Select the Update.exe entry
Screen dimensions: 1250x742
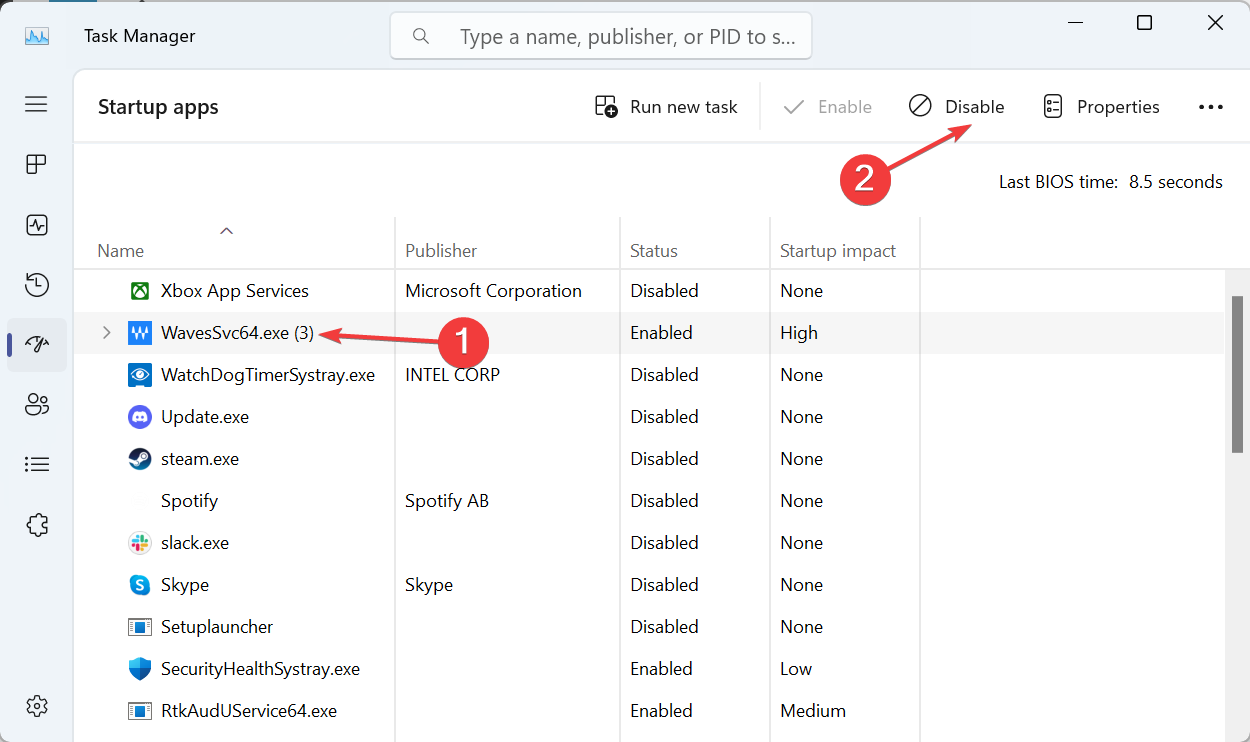pyautogui.click(x=205, y=417)
